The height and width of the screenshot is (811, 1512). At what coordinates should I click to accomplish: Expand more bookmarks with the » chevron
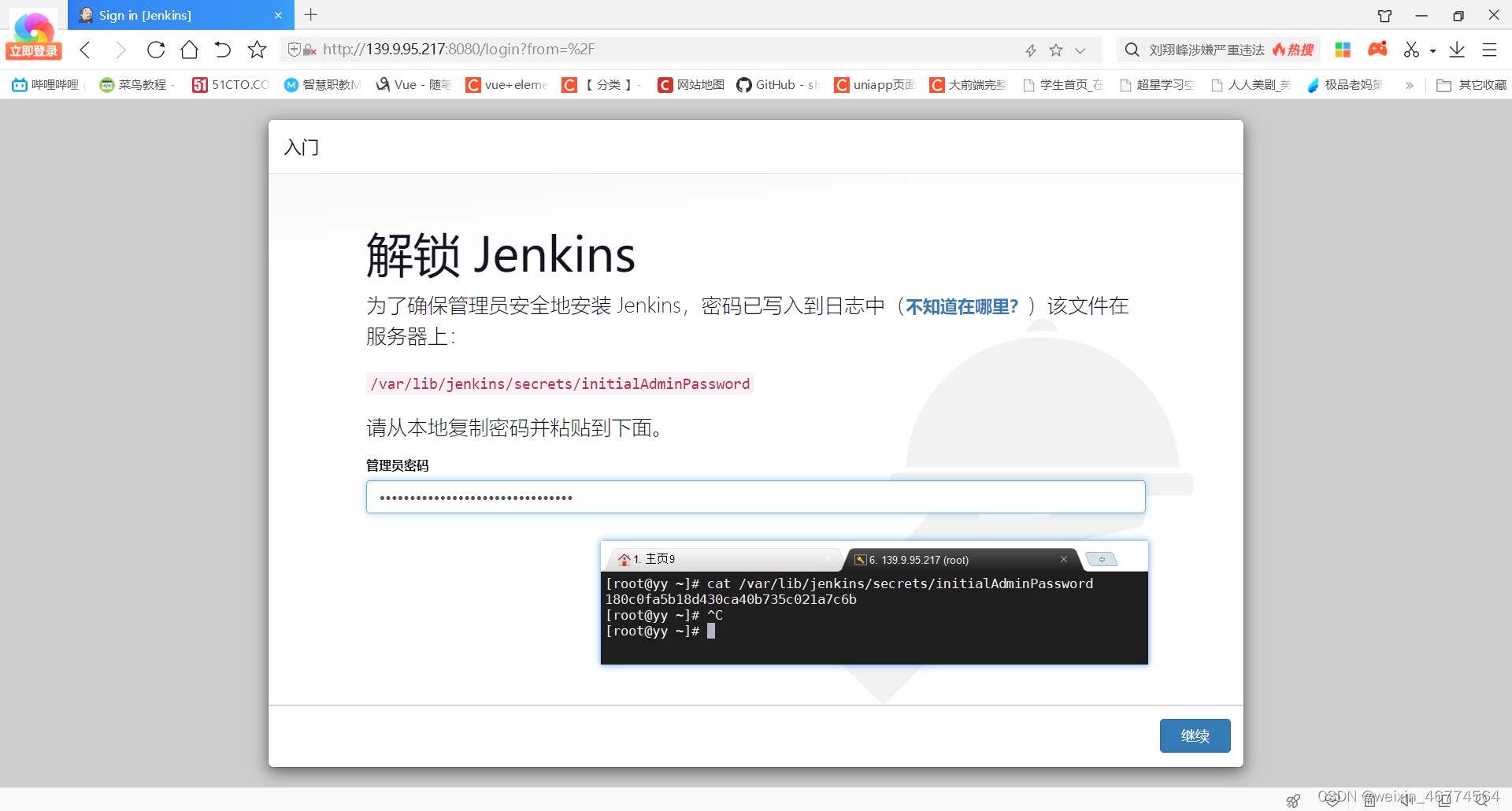(x=1409, y=84)
